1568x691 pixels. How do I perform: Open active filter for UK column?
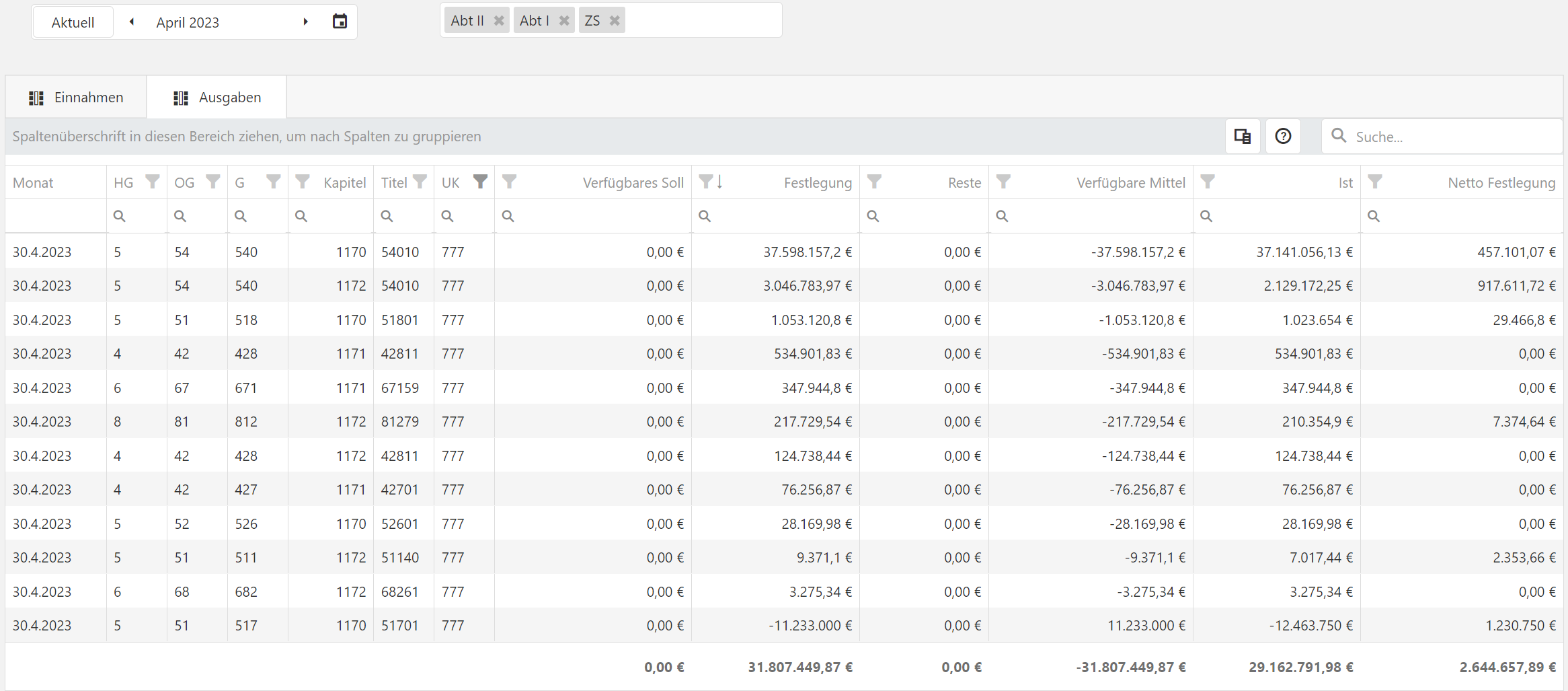click(x=480, y=182)
